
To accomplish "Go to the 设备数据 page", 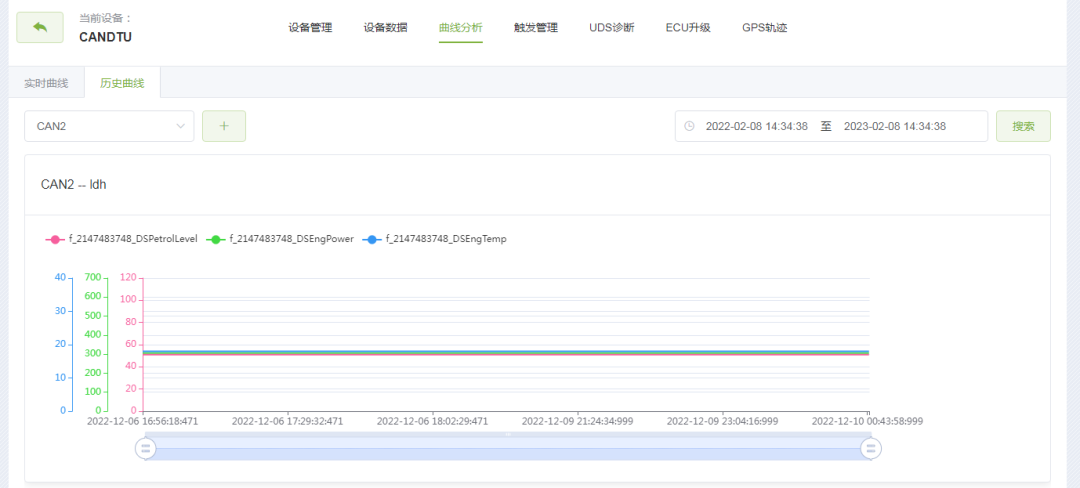I will [385, 28].
